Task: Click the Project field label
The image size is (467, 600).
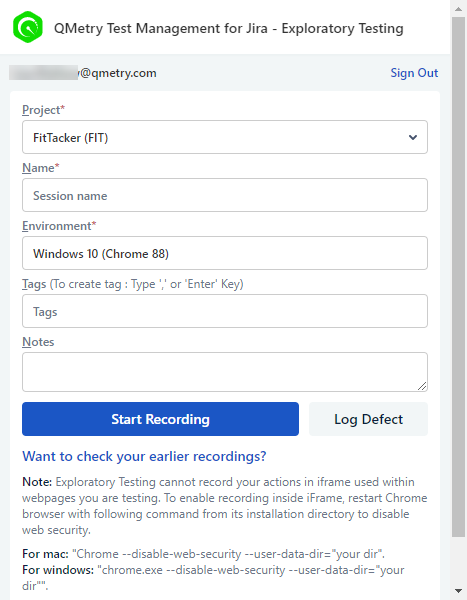Action: [43, 110]
